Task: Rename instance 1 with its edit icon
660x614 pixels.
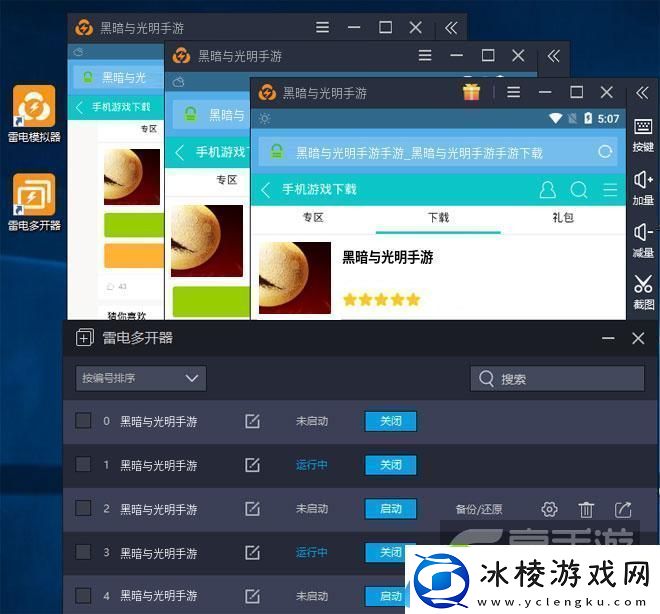Action: click(252, 465)
